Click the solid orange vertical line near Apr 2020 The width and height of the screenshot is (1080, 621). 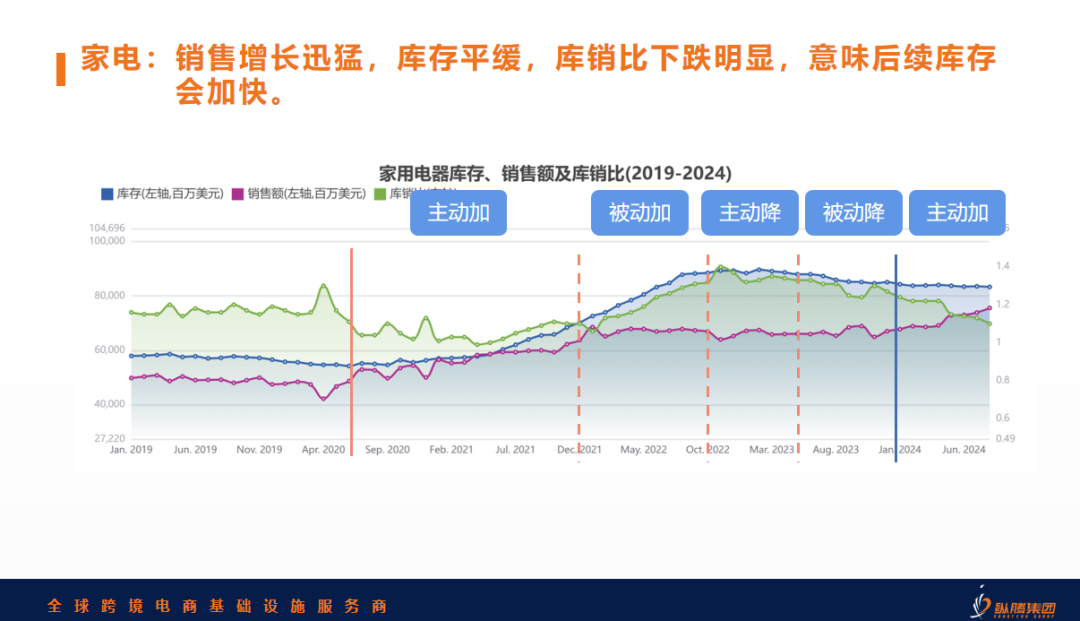(x=351, y=350)
